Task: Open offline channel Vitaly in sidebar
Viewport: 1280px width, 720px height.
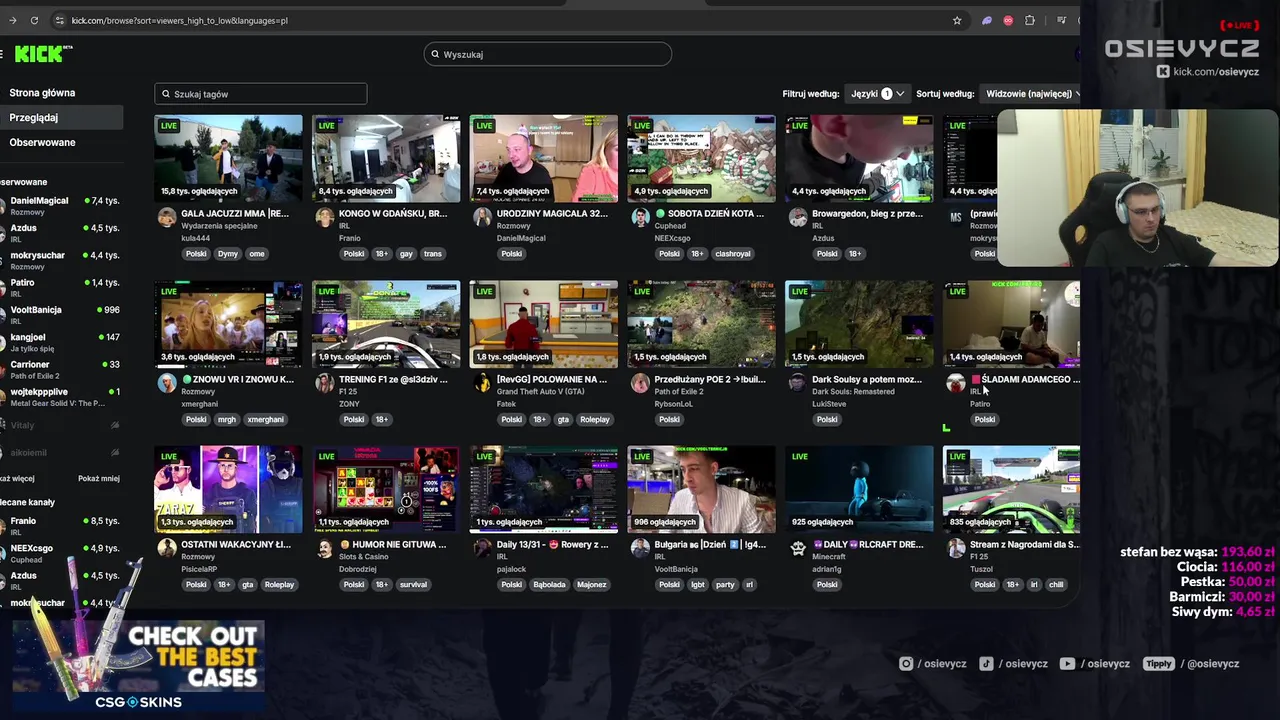Action: pos(60,425)
